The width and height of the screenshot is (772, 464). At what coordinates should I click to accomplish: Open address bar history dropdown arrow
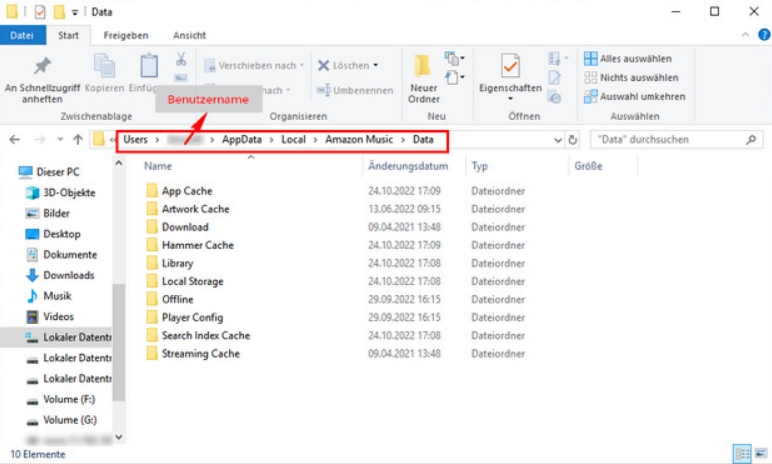pos(558,140)
